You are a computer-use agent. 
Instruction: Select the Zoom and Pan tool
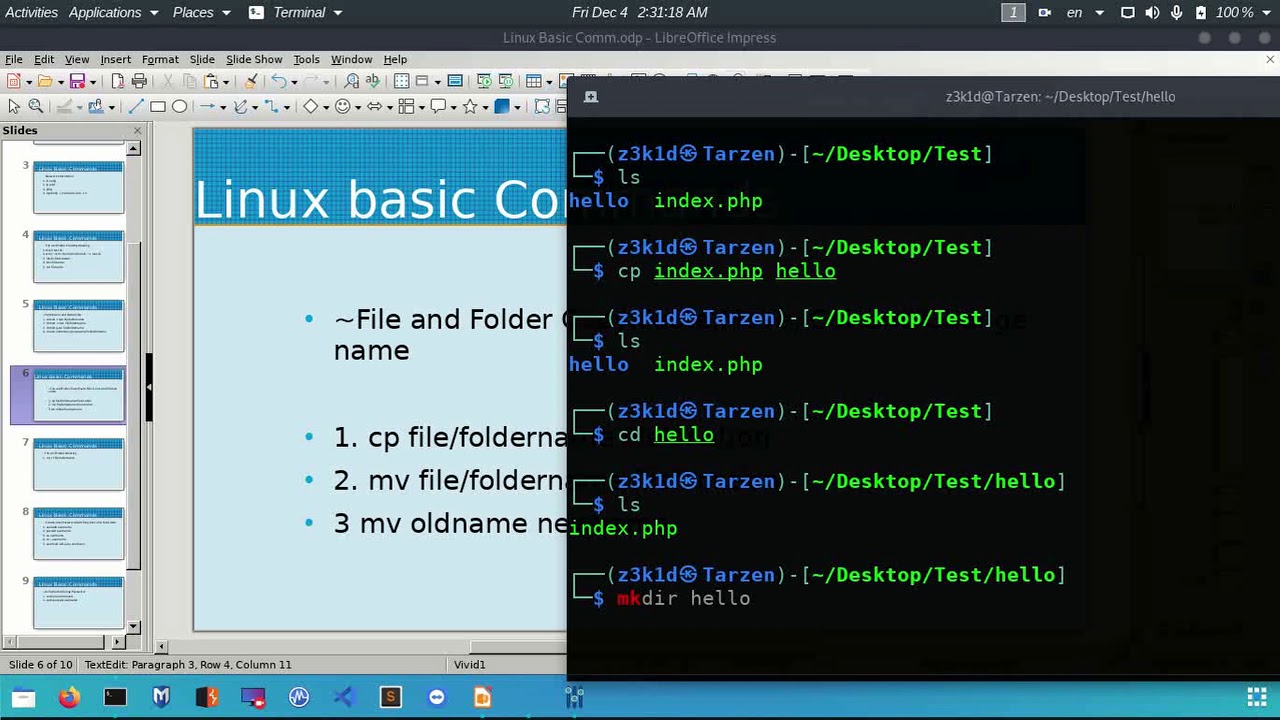coord(35,106)
